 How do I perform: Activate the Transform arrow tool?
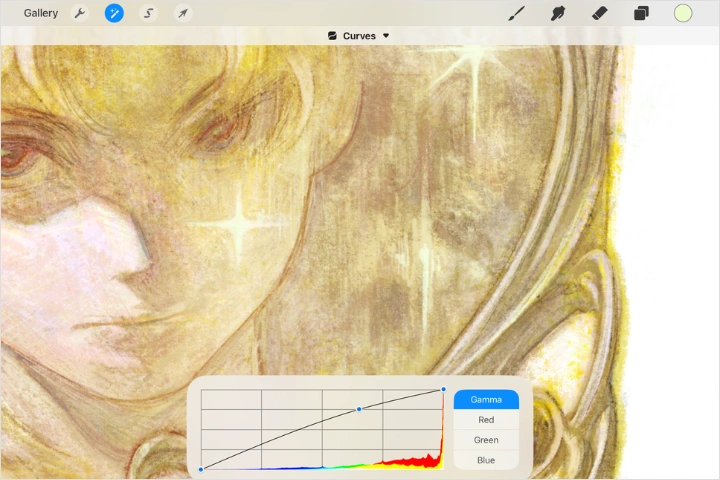point(183,13)
